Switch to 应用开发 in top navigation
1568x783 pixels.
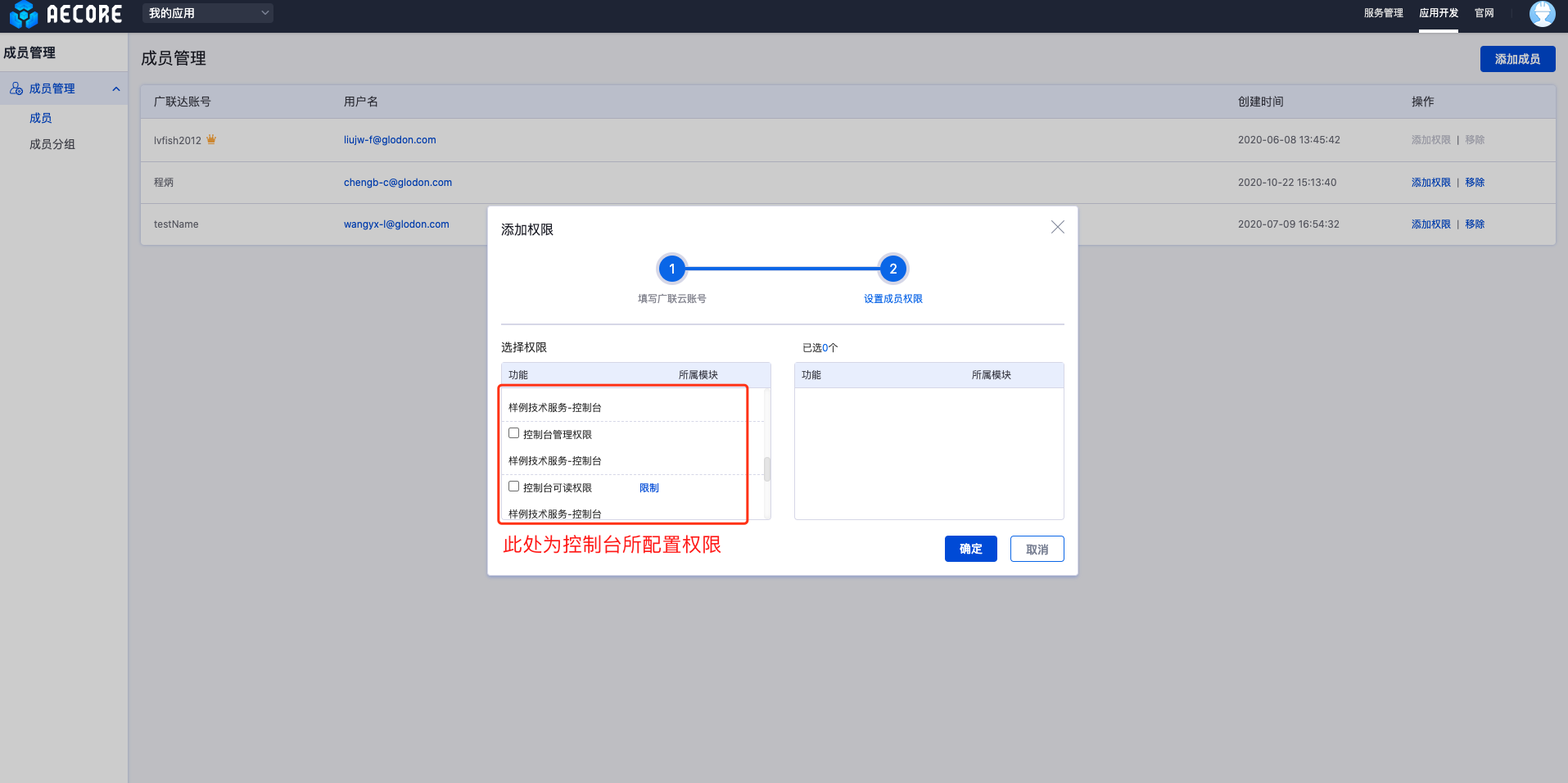pyautogui.click(x=1438, y=13)
